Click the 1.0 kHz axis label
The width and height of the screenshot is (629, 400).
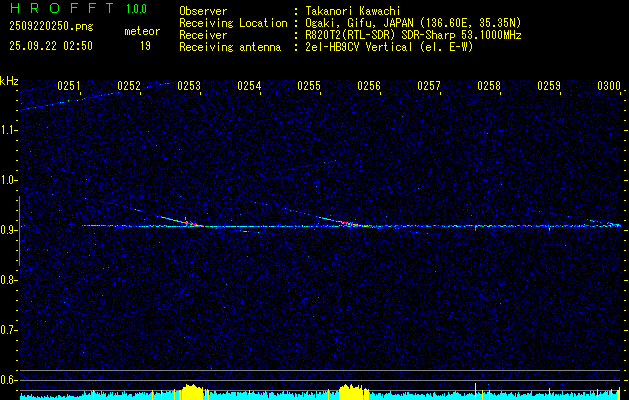(x=10, y=181)
